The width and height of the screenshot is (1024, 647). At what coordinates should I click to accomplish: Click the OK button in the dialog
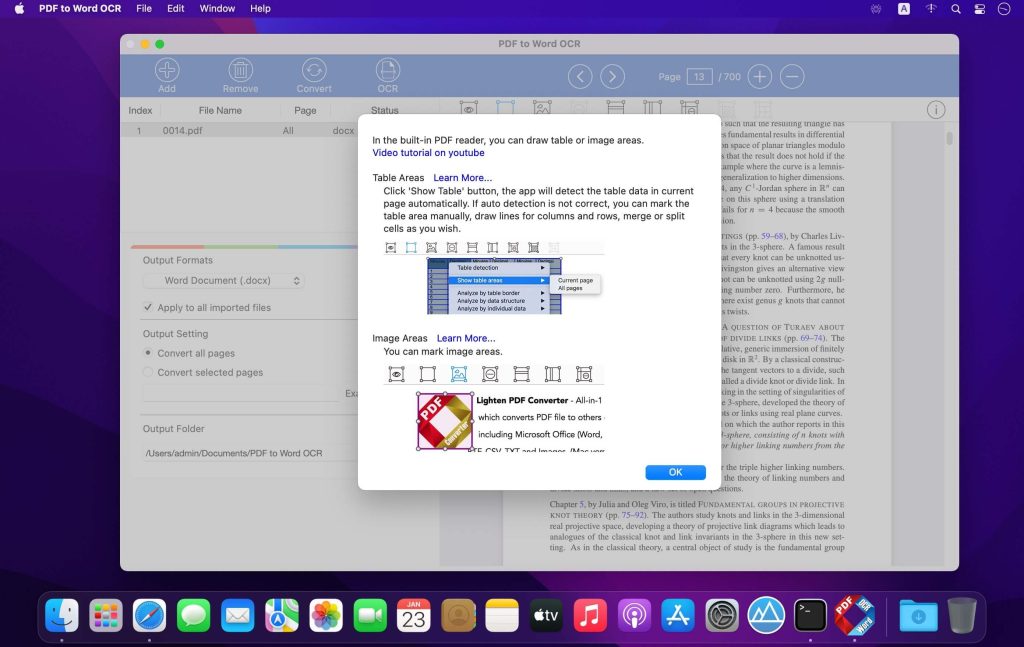point(675,471)
